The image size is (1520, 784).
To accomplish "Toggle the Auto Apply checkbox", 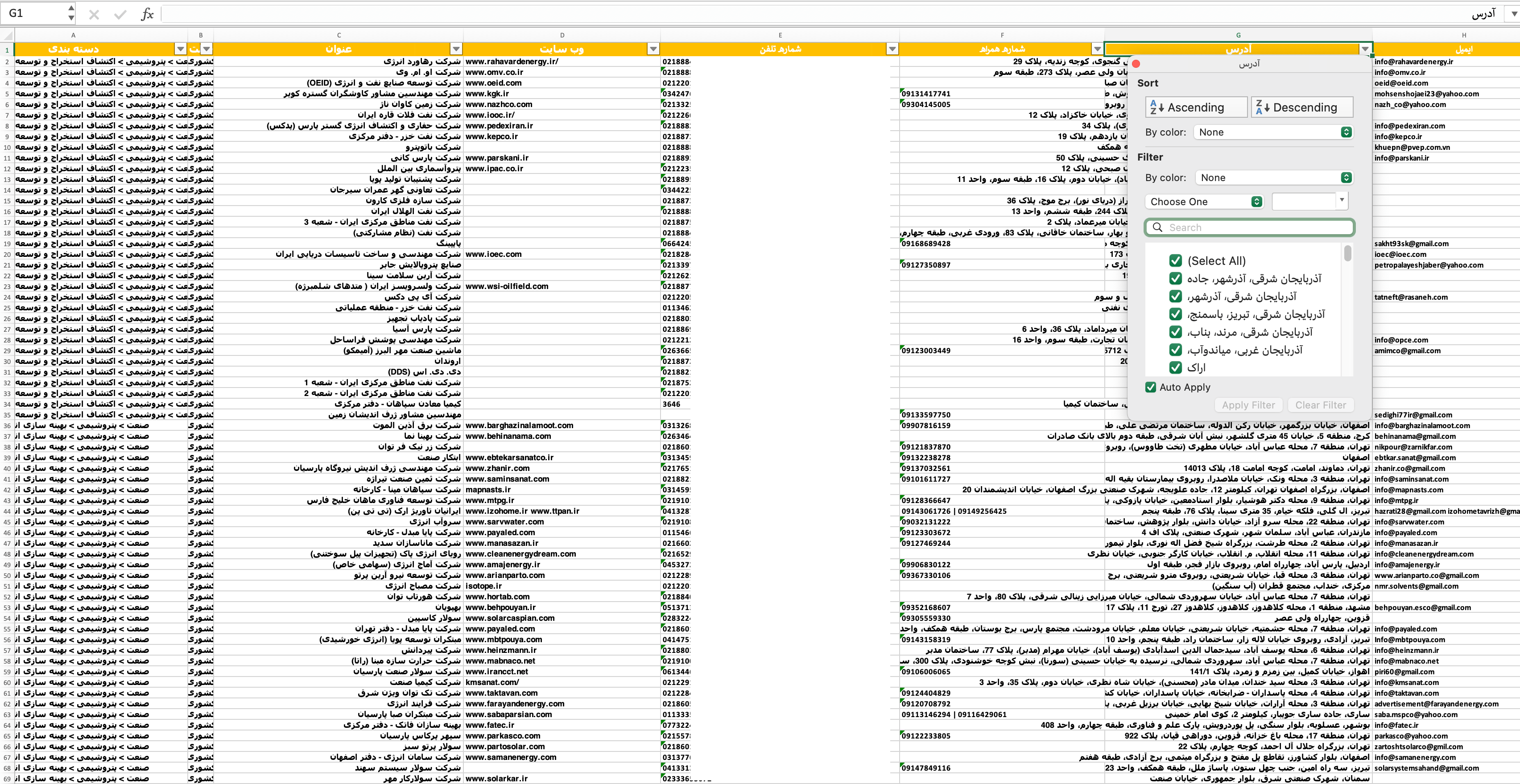I will pos(1151,387).
